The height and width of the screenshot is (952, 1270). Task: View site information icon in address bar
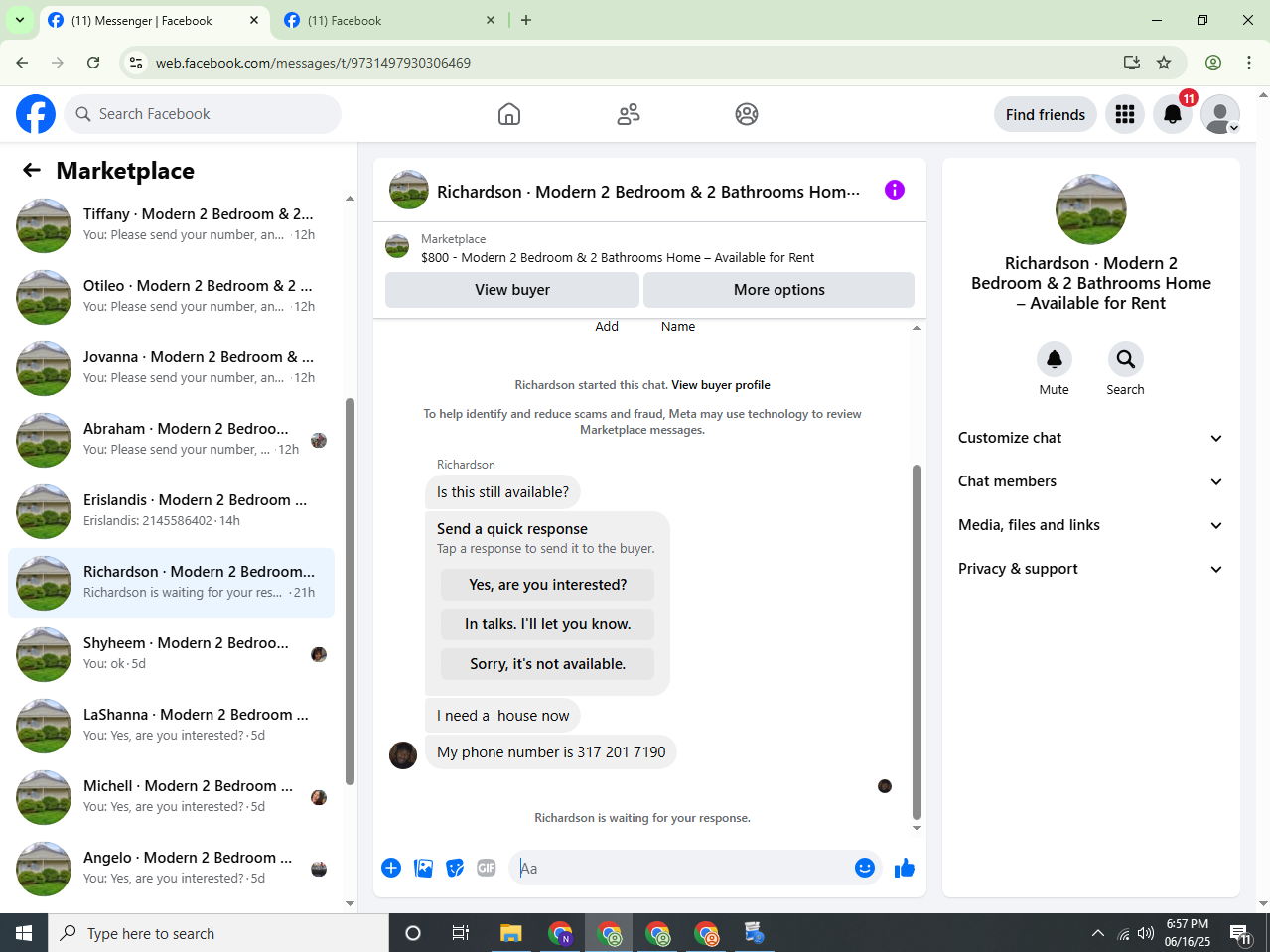click(137, 63)
